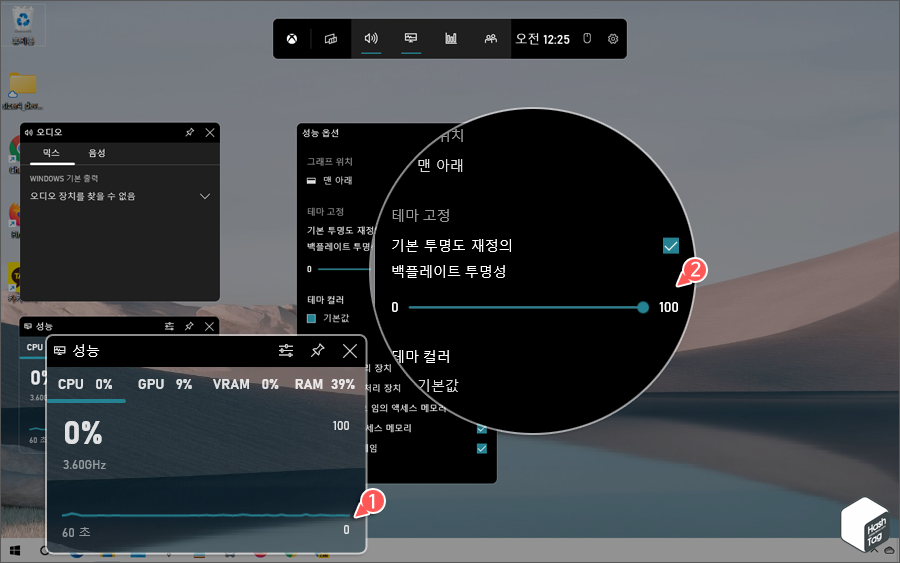Click the 테마 고정 heading in magnified view
Screen dimensions: 900x563
coord(421,215)
